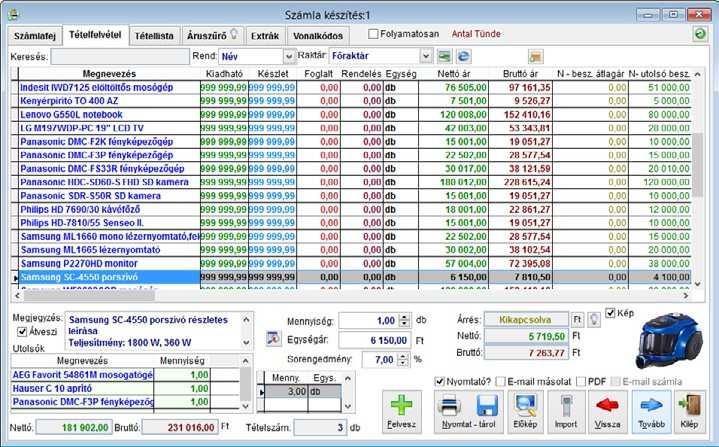Click the Készlet column header
The image size is (719, 447).
point(272,74)
